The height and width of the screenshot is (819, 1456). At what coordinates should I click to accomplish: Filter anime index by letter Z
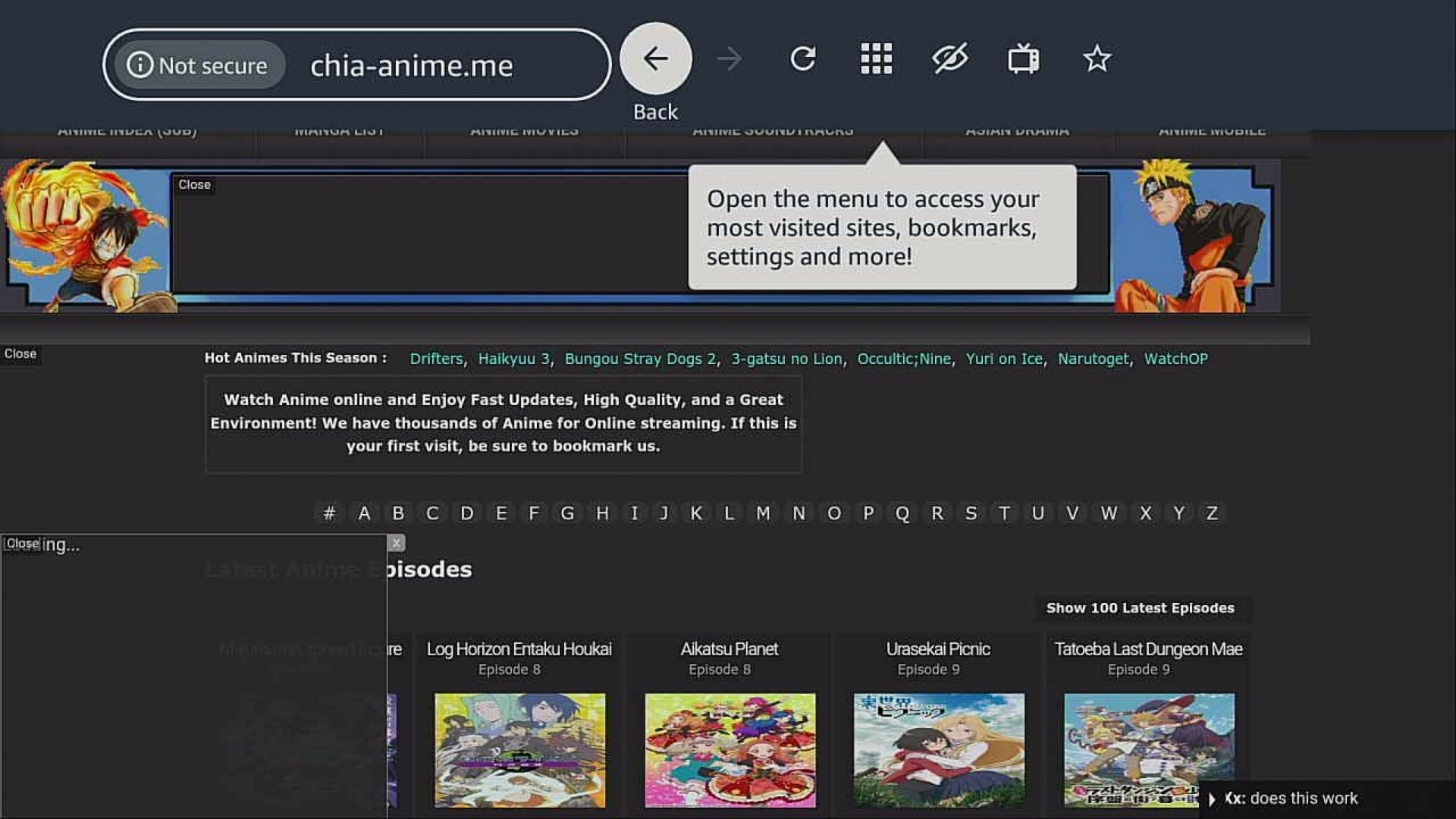coord(1212,513)
